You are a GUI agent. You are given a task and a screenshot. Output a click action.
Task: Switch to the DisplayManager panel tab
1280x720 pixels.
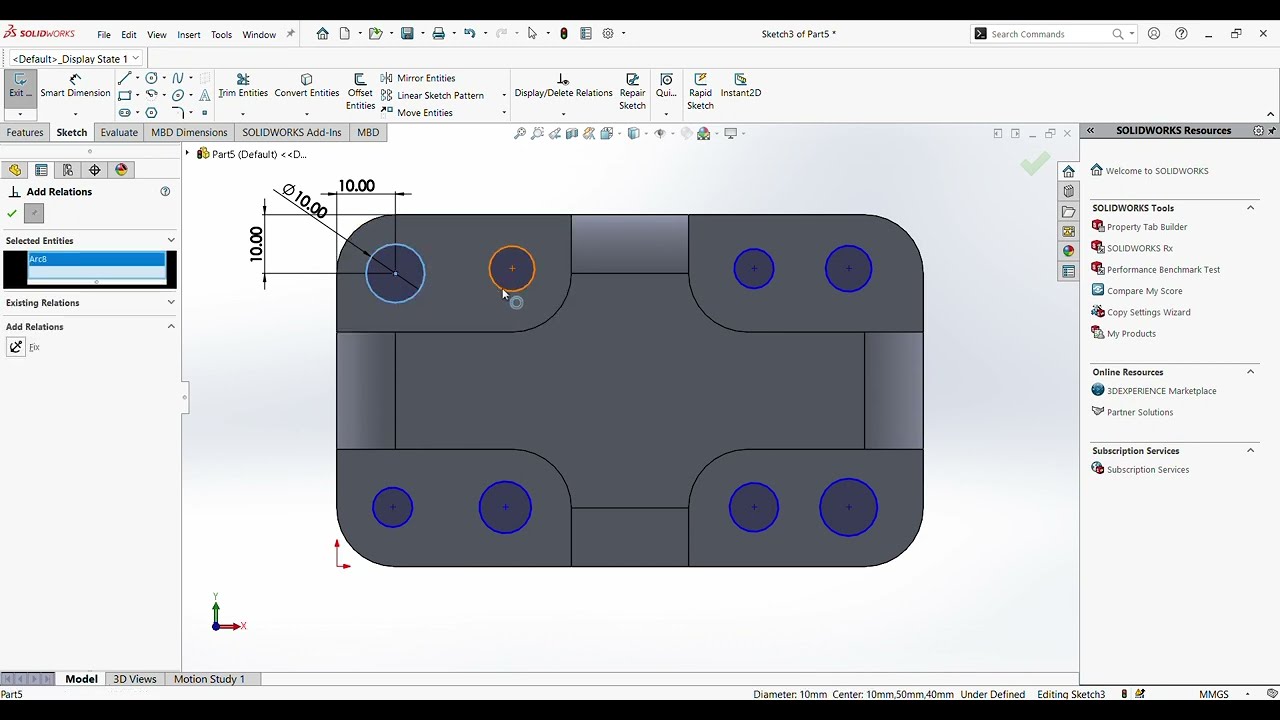click(122, 170)
